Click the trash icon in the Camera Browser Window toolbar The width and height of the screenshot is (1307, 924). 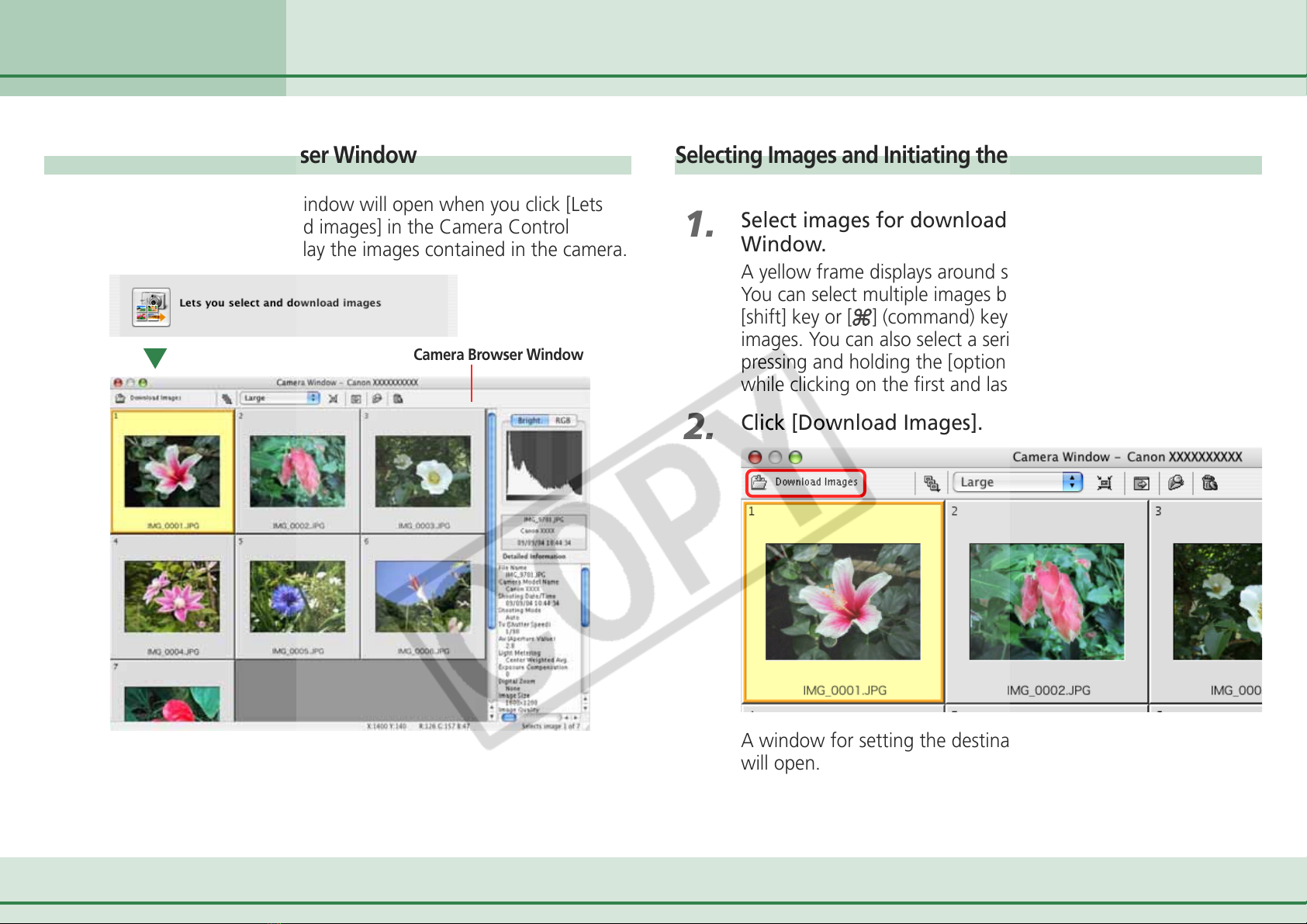398,399
